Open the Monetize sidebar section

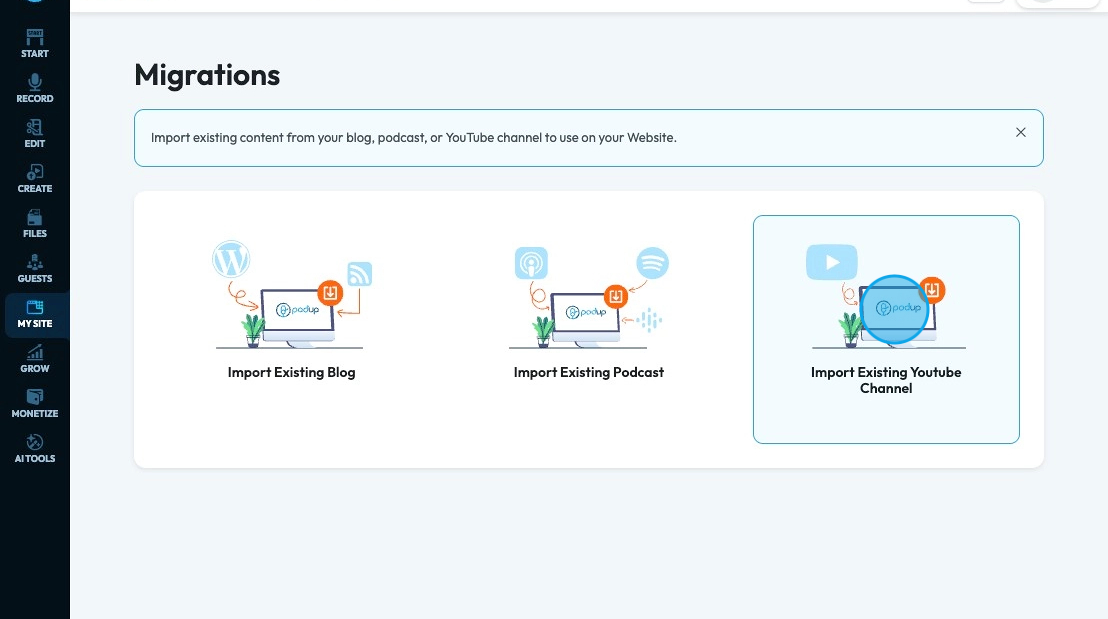[x=35, y=404]
